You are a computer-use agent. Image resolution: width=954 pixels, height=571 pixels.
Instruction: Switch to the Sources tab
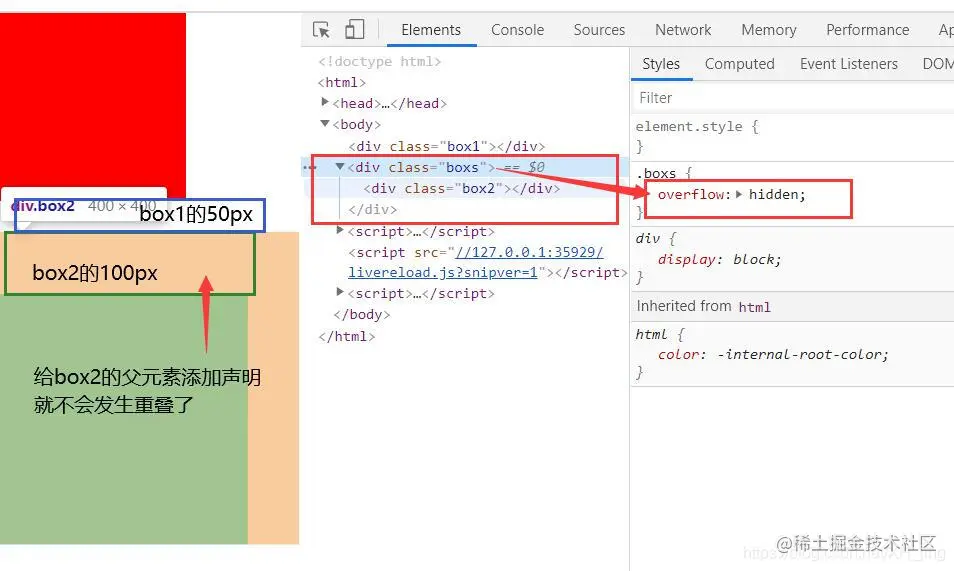click(x=599, y=30)
